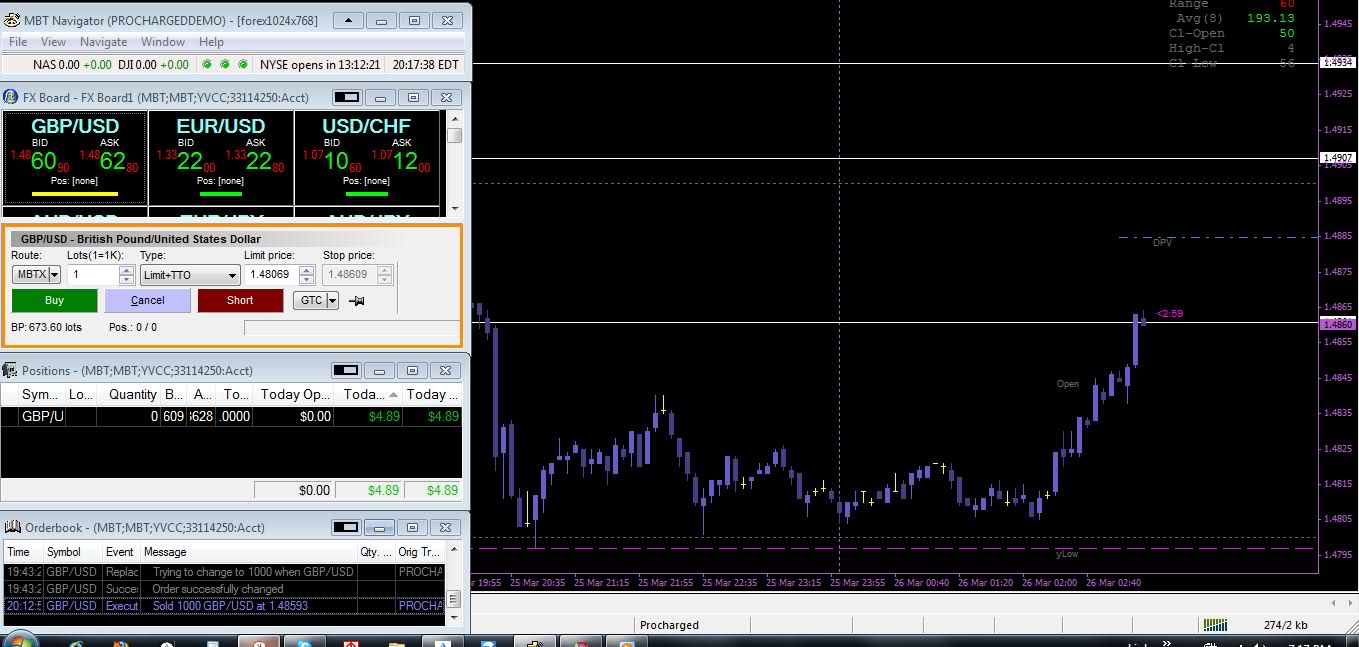
Task: Click the DPV line label on the chart
Action: (1161, 243)
